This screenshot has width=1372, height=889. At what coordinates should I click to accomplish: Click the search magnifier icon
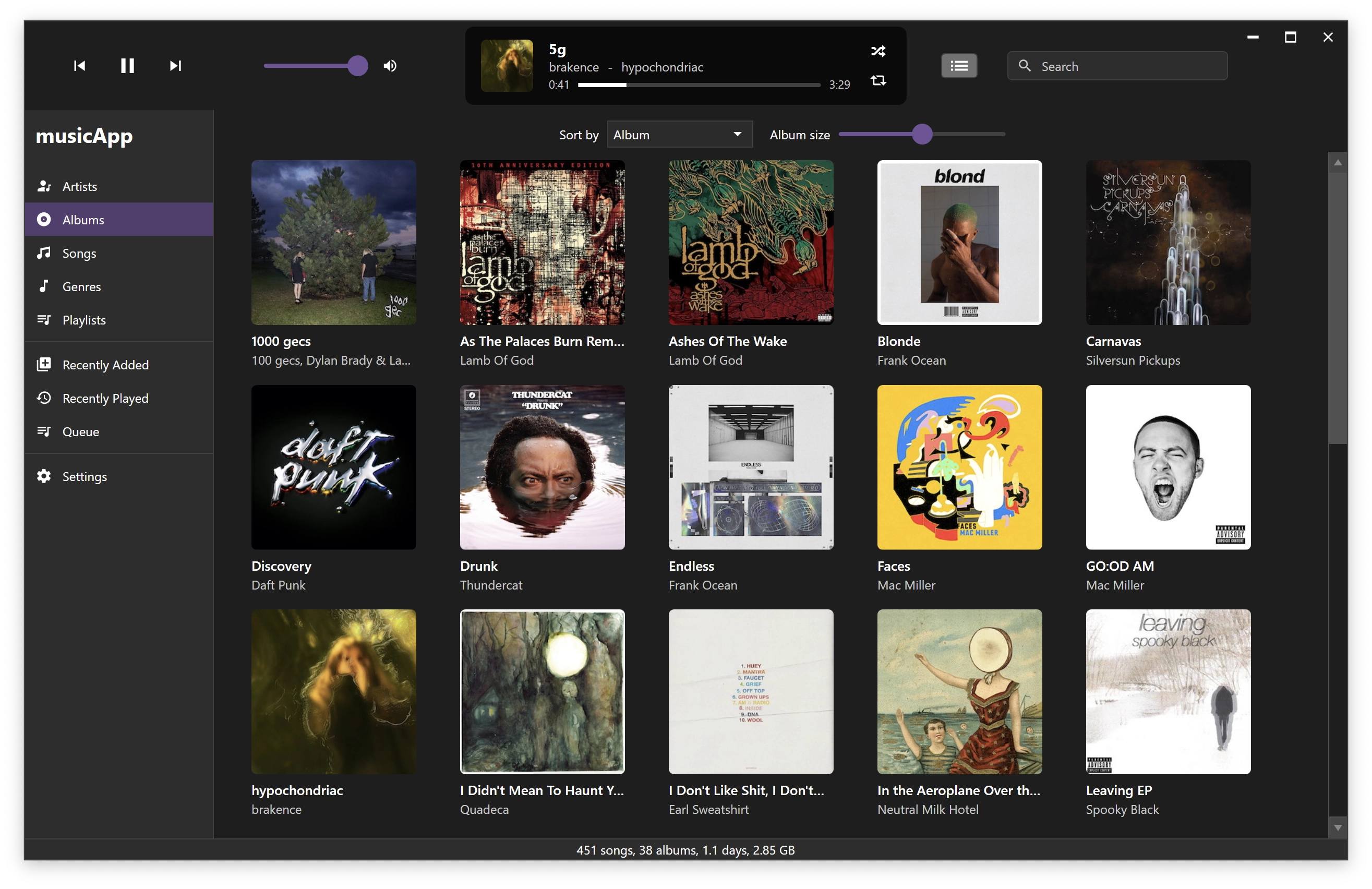click(x=1025, y=66)
